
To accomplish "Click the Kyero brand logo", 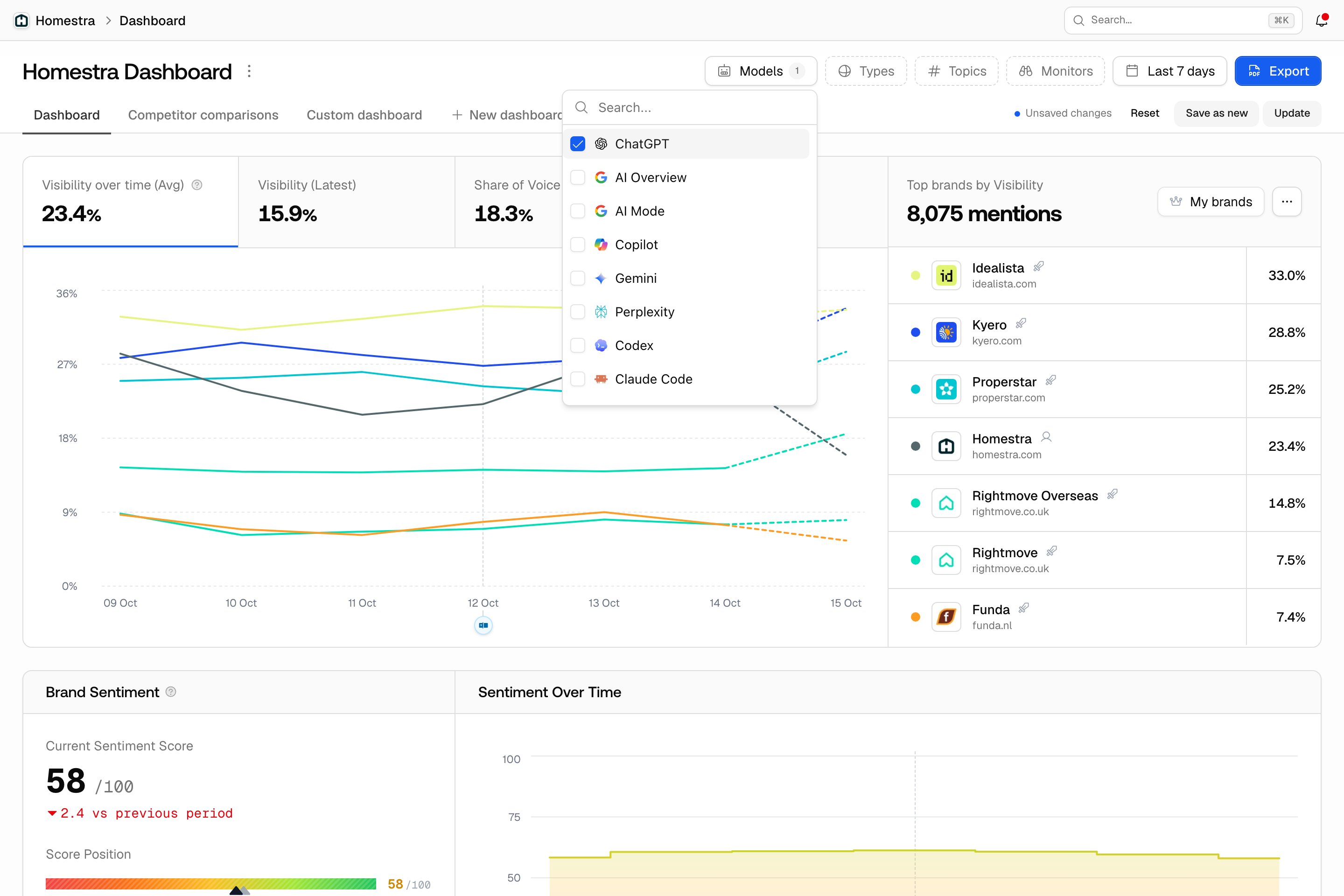I will [x=946, y=332].
